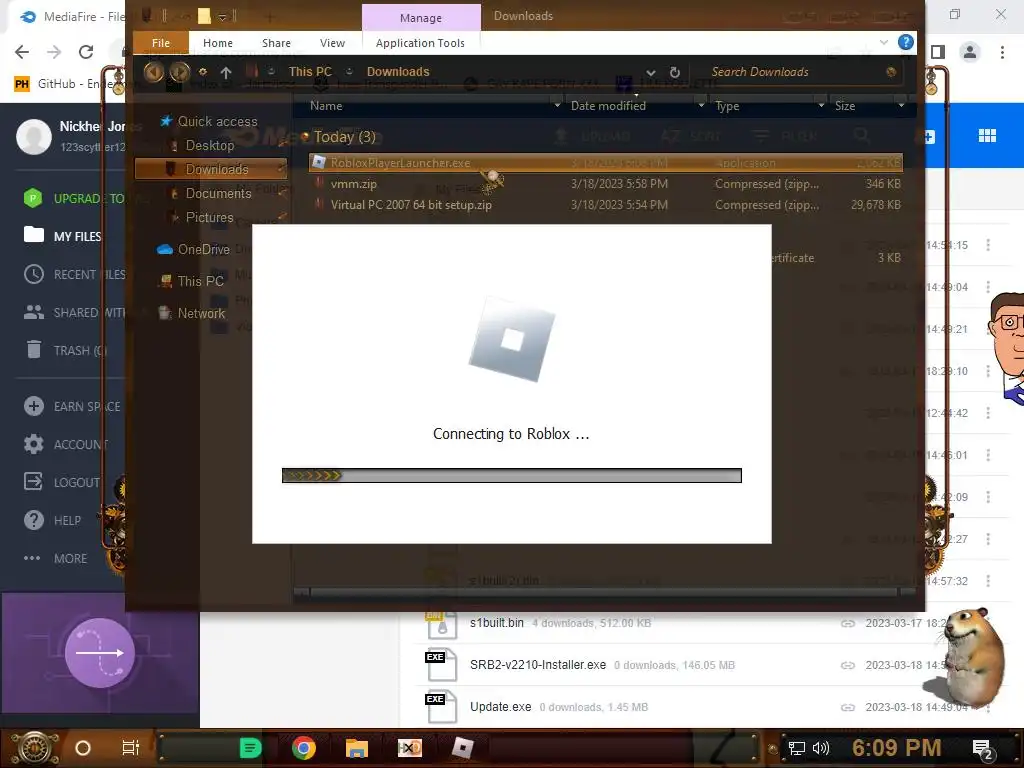
Task: Go back in File Explorer
Action: click(x=154, y=72)
